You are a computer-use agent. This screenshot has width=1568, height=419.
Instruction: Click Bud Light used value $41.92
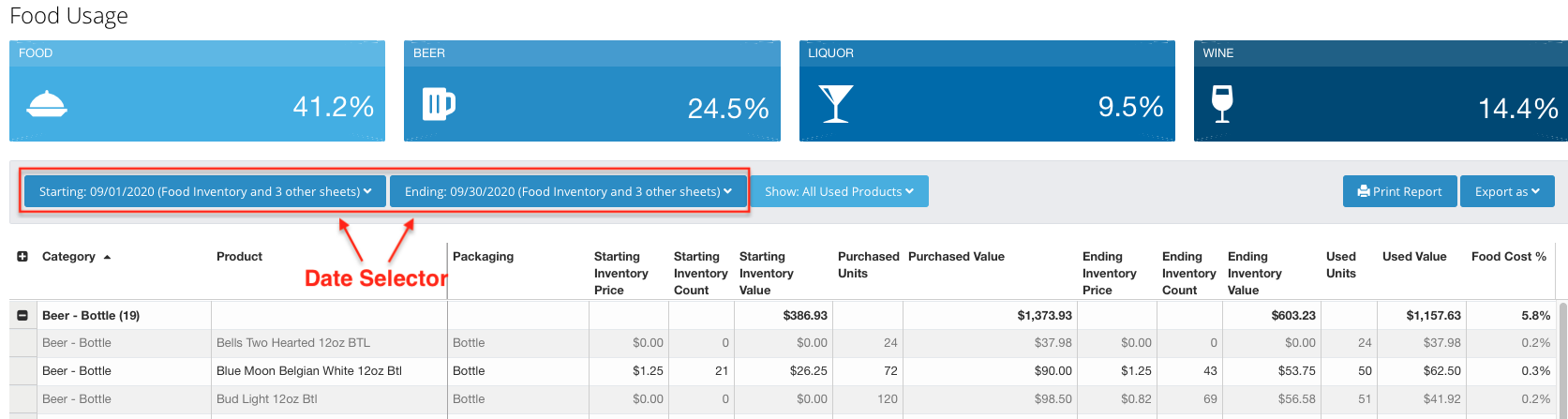[1442, 399]
